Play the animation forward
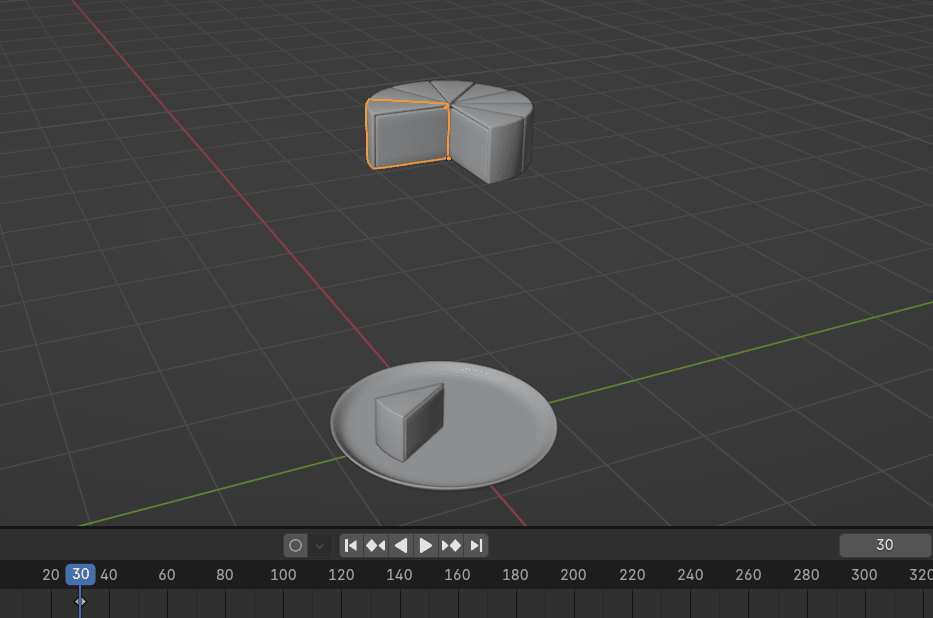Viewport: 933px width, 618px height. (x=426, y=545)
